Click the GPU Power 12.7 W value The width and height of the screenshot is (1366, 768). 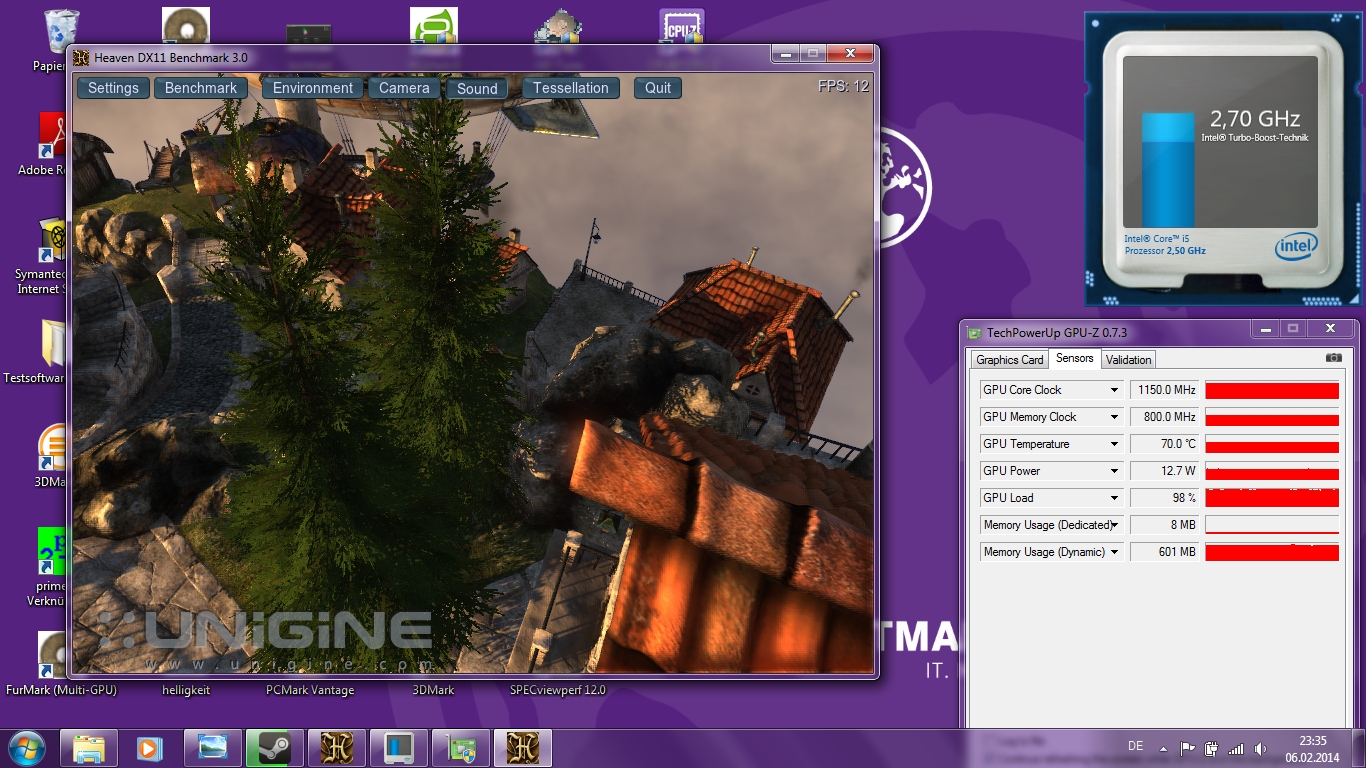click(1164, 471)
